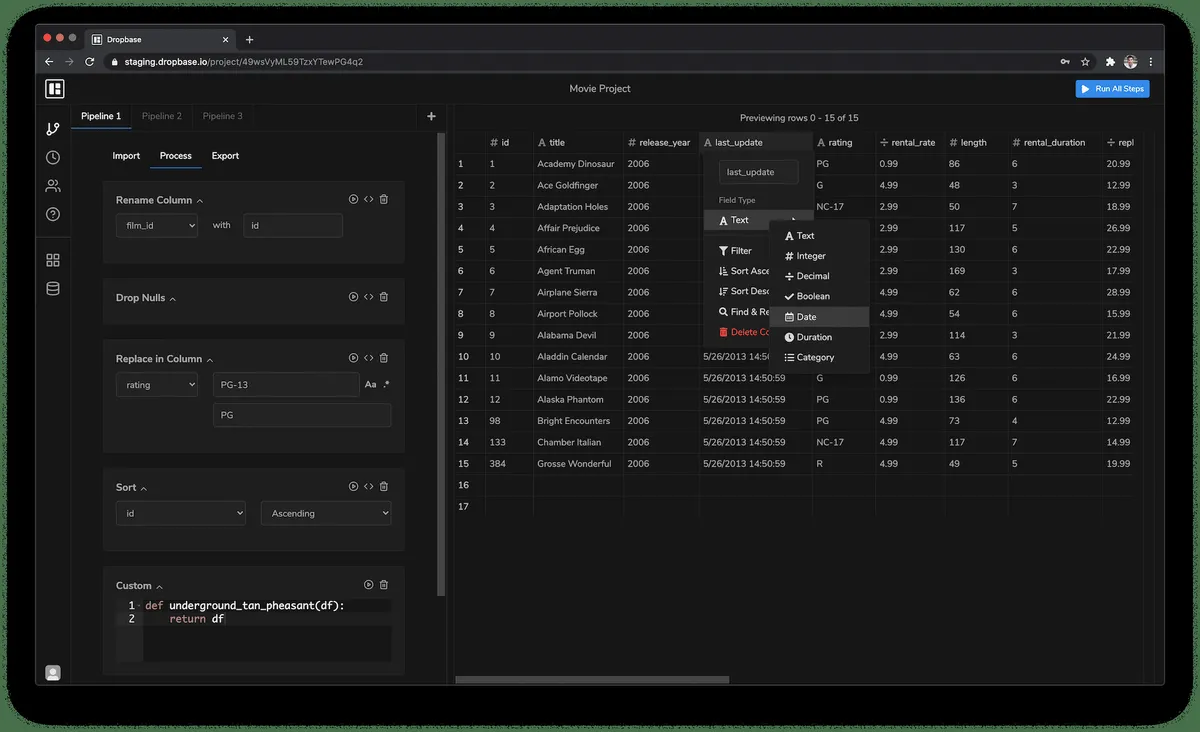
Task: Open the history clock icon in sidebar
Action: [53, 157]
